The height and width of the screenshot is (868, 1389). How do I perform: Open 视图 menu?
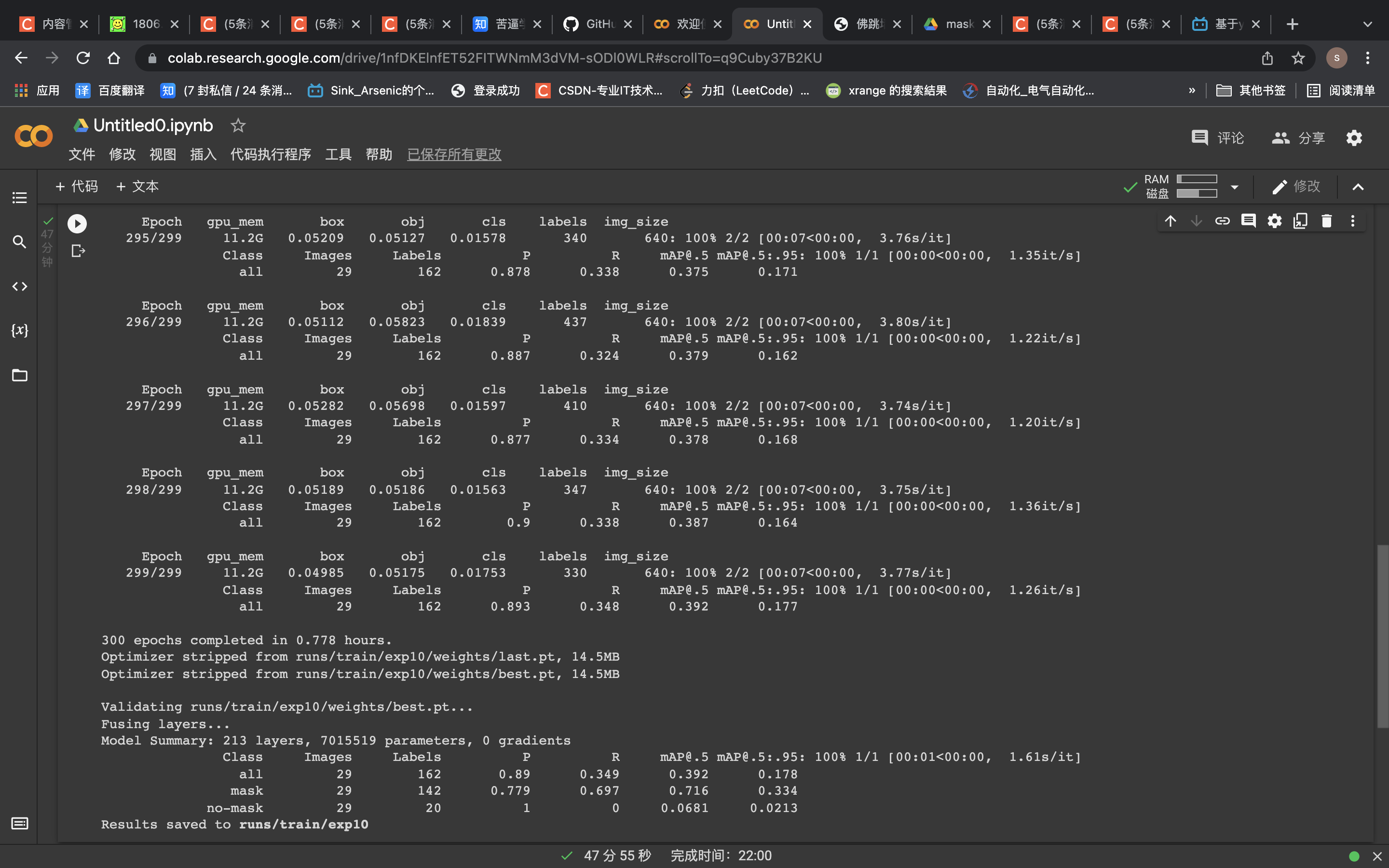pos(163,154)
